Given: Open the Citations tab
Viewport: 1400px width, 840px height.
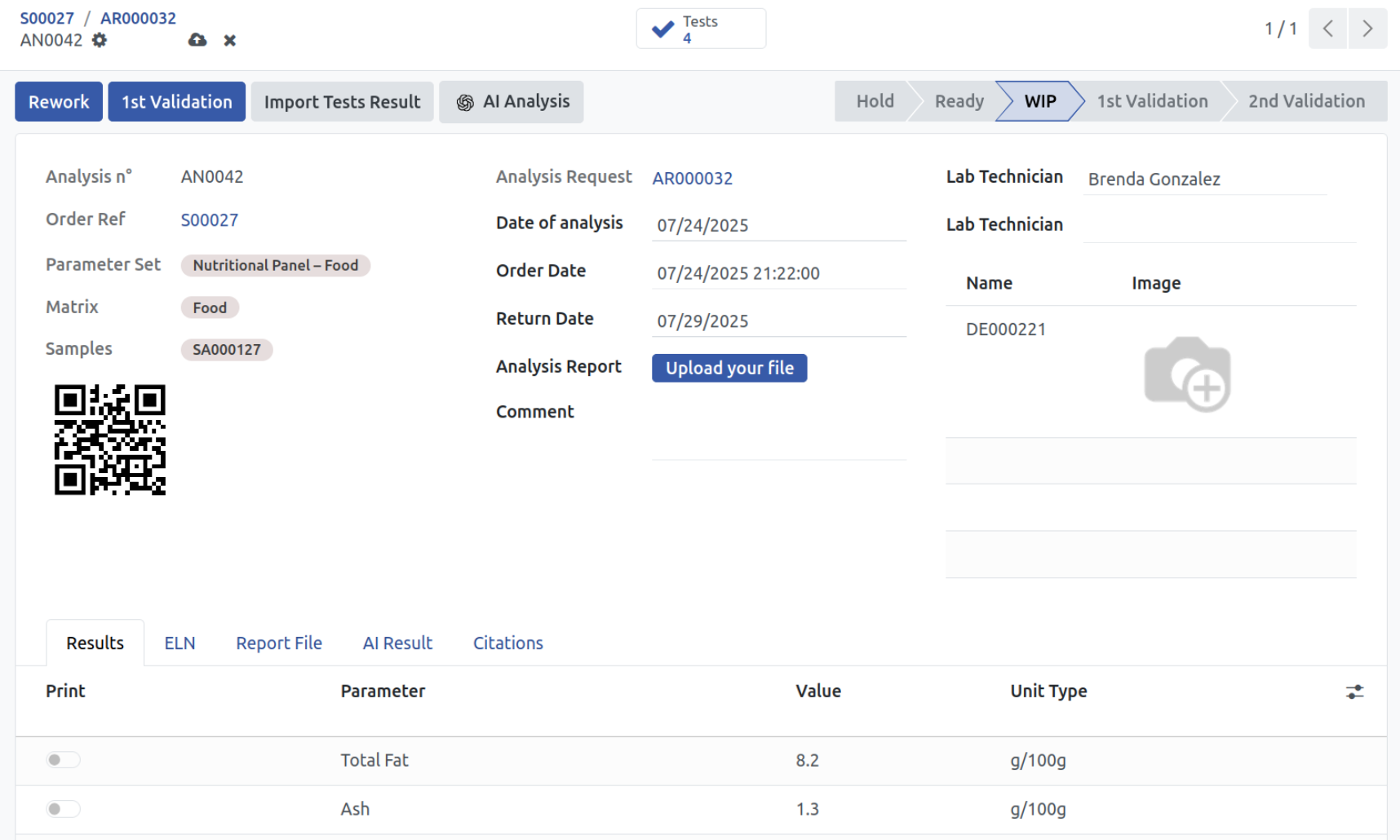Looking at the screenshot, I should (x=508, y=643).
